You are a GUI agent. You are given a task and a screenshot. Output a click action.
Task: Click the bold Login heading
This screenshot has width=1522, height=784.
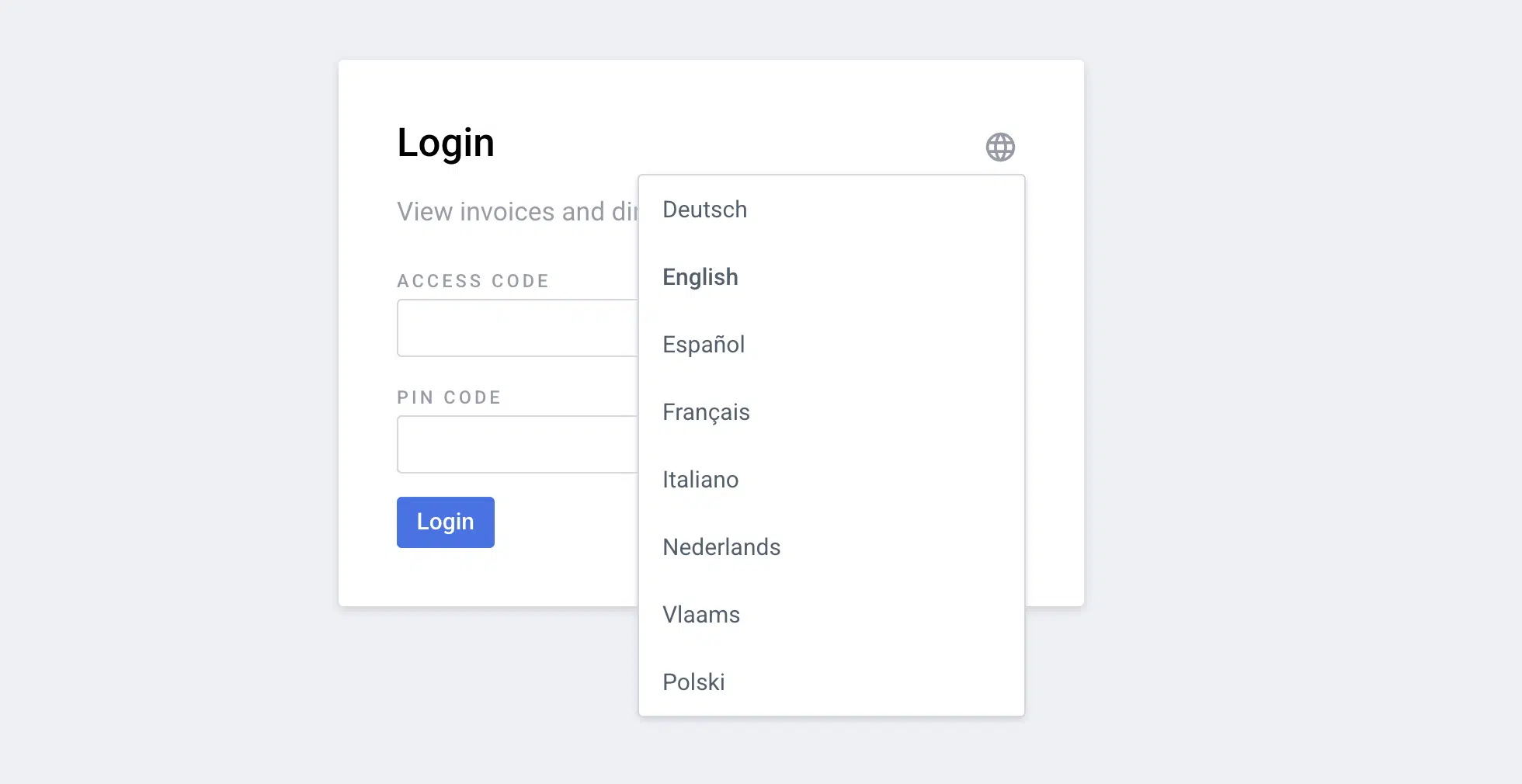[x=446, y=143]
